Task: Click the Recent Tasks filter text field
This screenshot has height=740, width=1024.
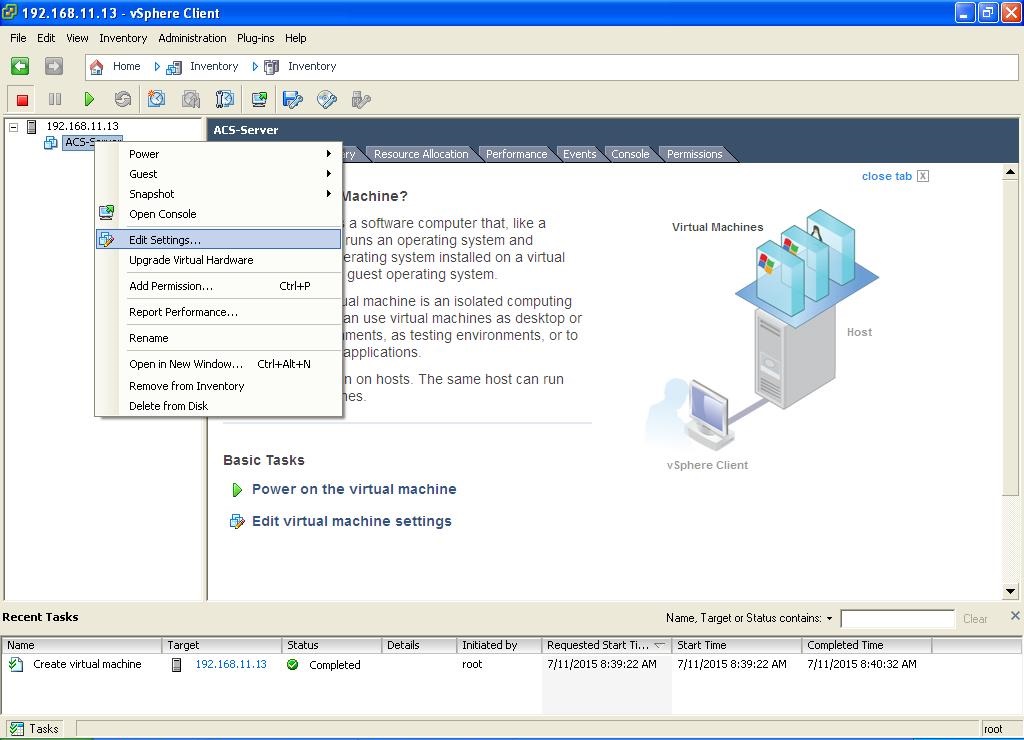Action: [897, 619]
